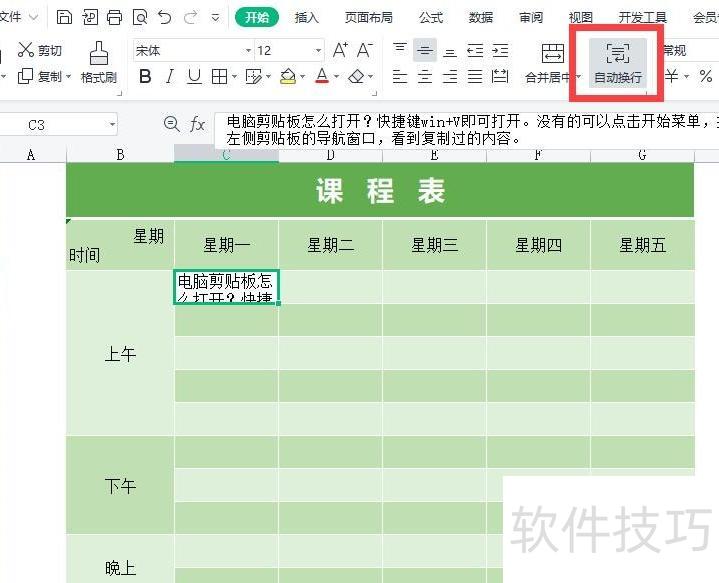The height and width of the screenshot is (583, 719).
Task: Align text left horizontally
Action: point(400,76)
